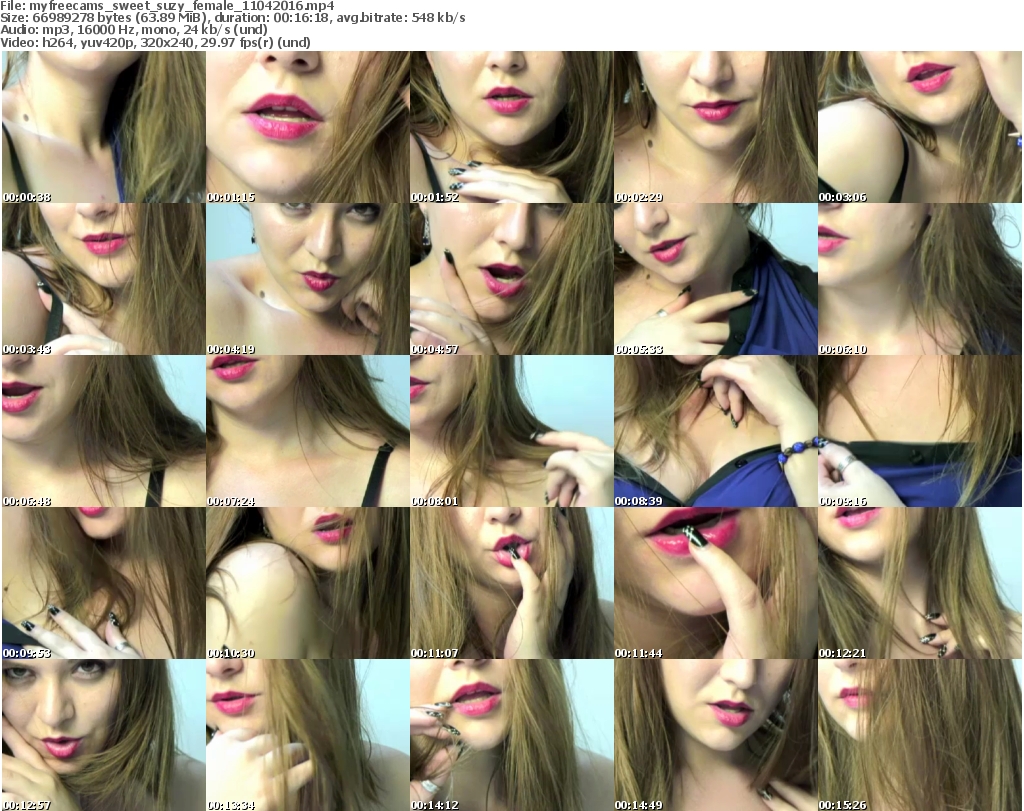Select the frame marked 00:01:15
This screenshot has height=811, width=1024.
pyautogui.click(x=308, y=127)
